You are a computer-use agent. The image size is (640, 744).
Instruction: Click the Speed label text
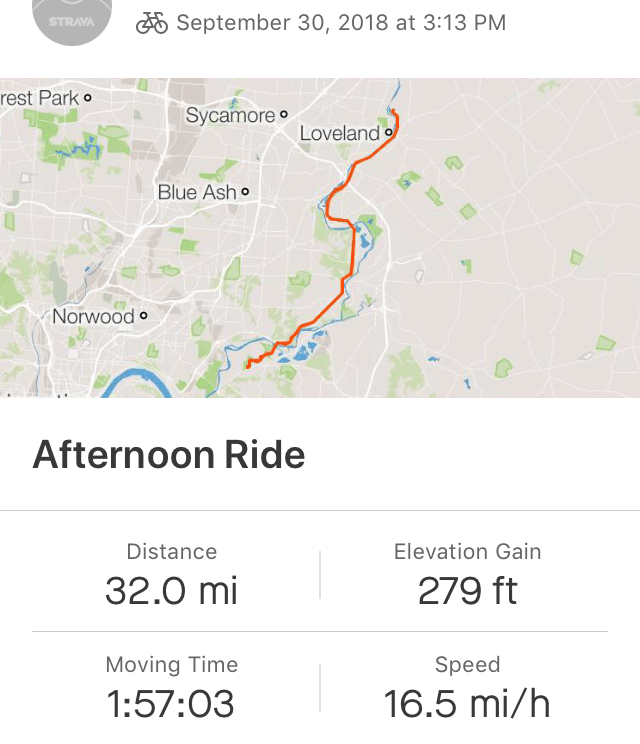point(467,664)
